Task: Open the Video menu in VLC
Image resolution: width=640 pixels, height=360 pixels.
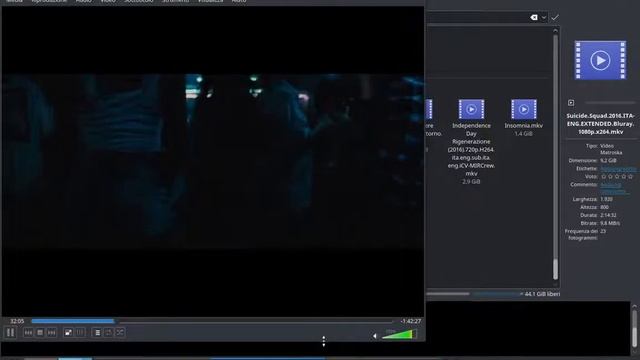Action: coord(108,1)
